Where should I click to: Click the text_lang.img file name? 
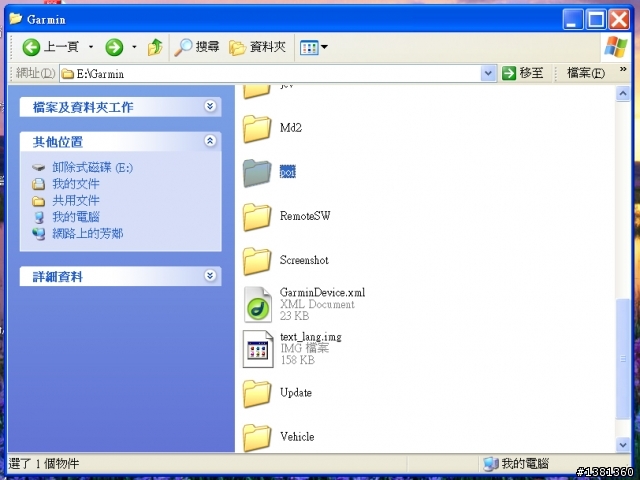pos(311,337)
